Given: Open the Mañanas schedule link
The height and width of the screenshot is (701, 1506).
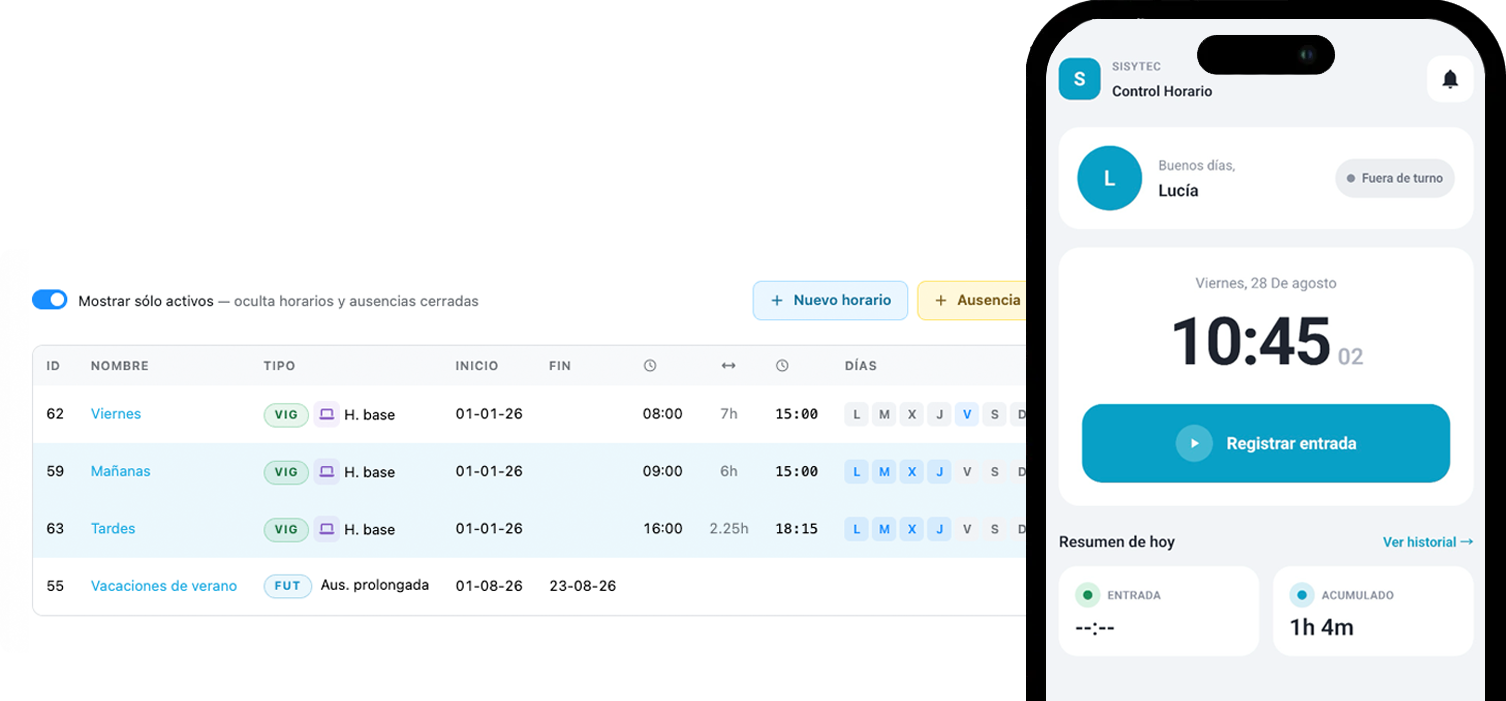Looking at the screenshot, I should point(121,471).
